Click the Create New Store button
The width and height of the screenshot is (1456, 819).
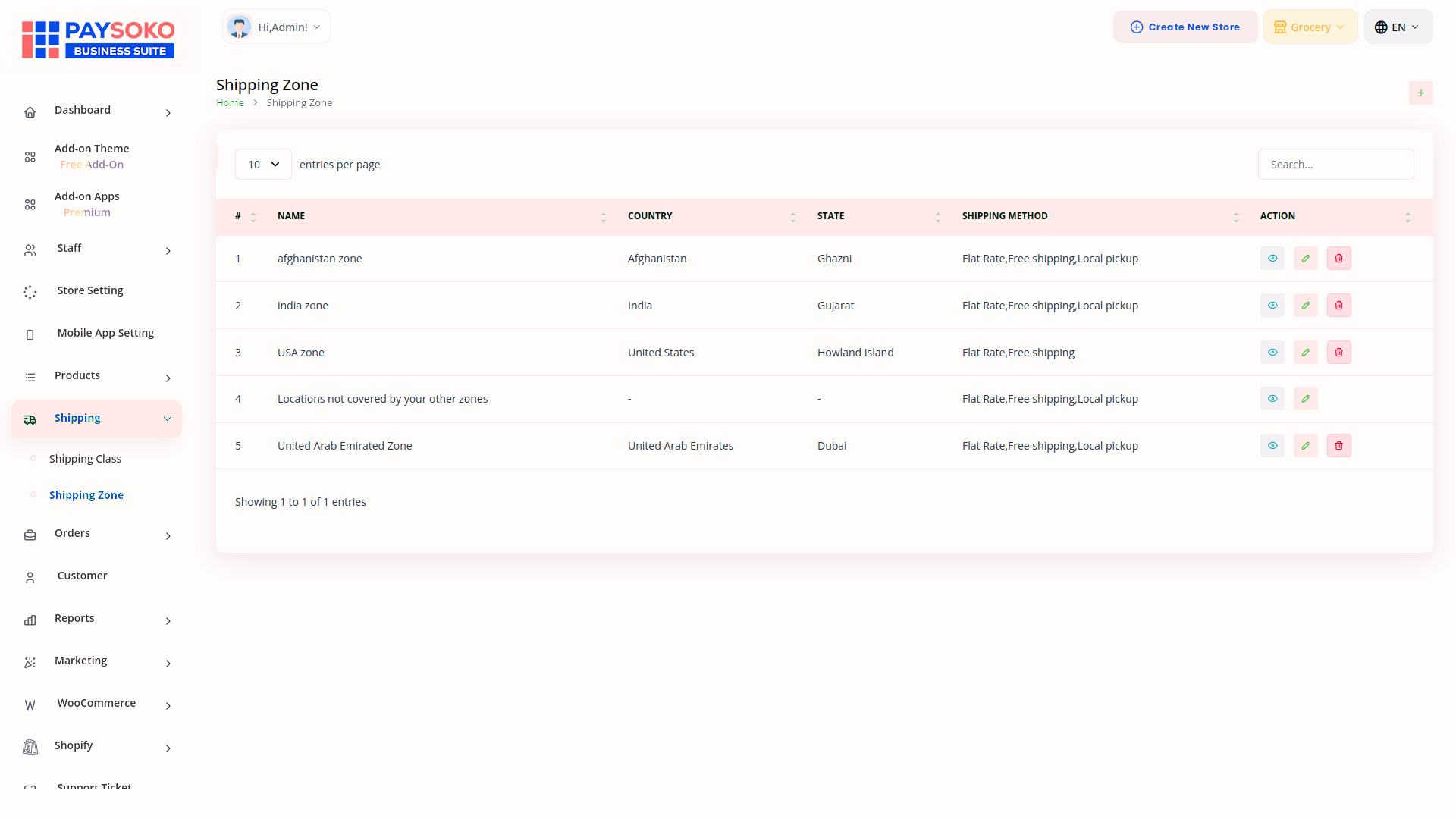(1185, 27)
